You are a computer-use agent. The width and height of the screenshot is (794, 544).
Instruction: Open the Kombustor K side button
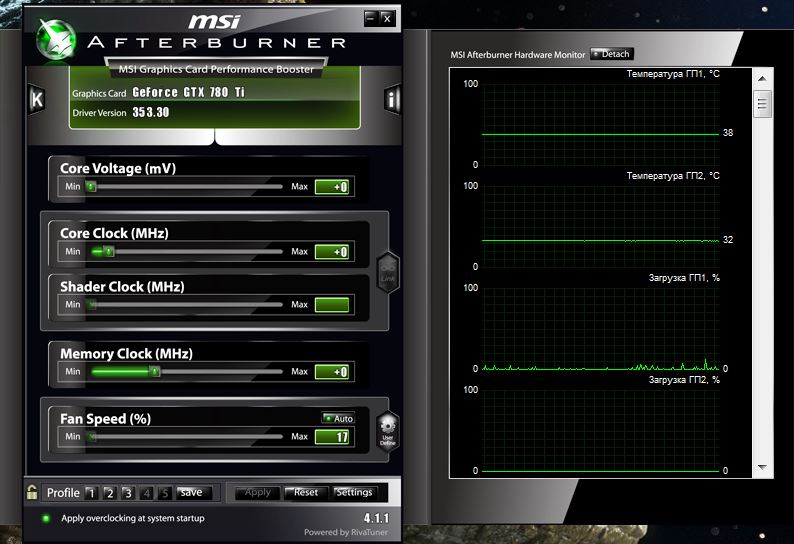coord(36,99)
